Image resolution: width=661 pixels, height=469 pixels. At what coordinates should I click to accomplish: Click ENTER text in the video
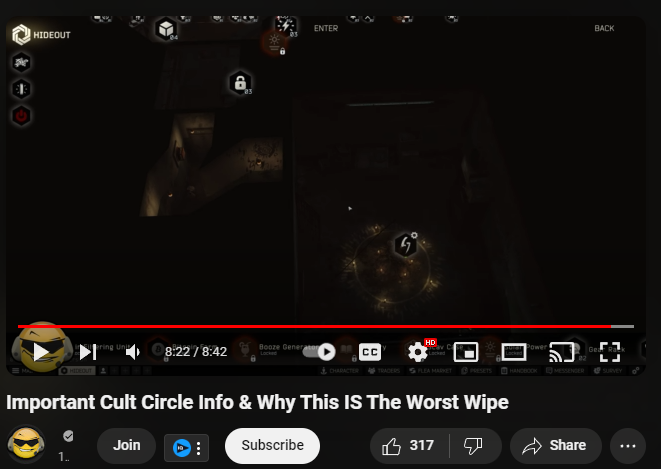(x=326, y=28)
